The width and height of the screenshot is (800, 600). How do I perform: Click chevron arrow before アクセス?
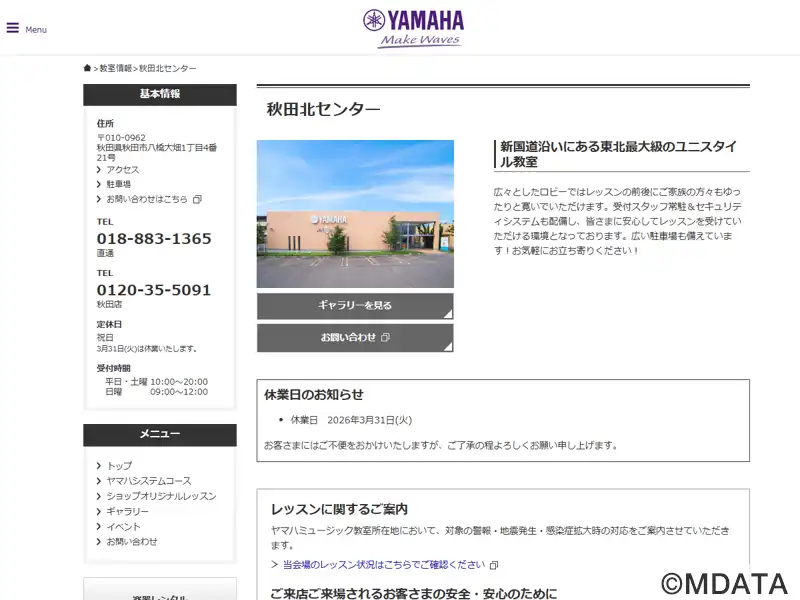point(99,169)
